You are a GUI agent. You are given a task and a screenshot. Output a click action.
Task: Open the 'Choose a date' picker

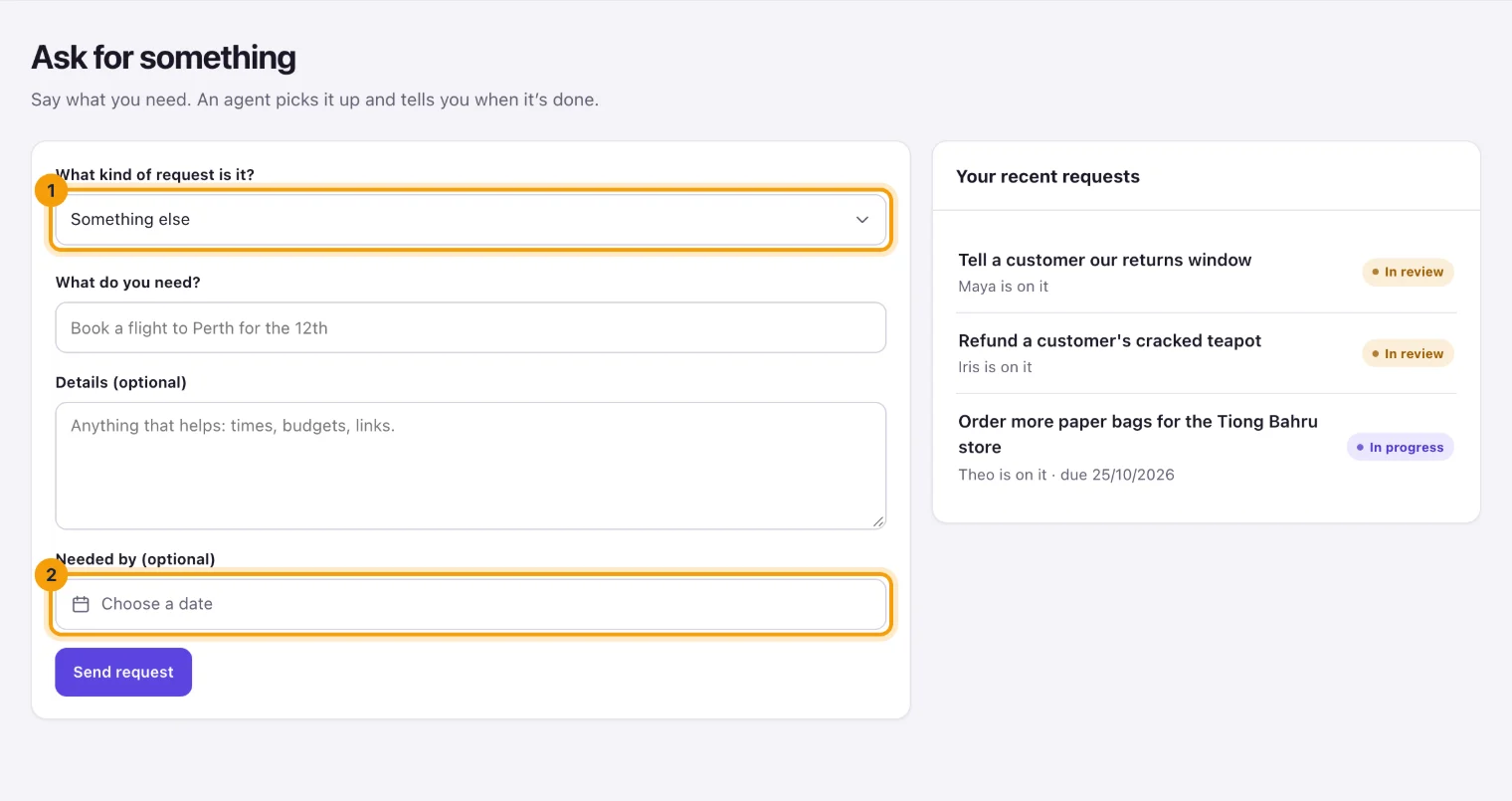(471, 604)
